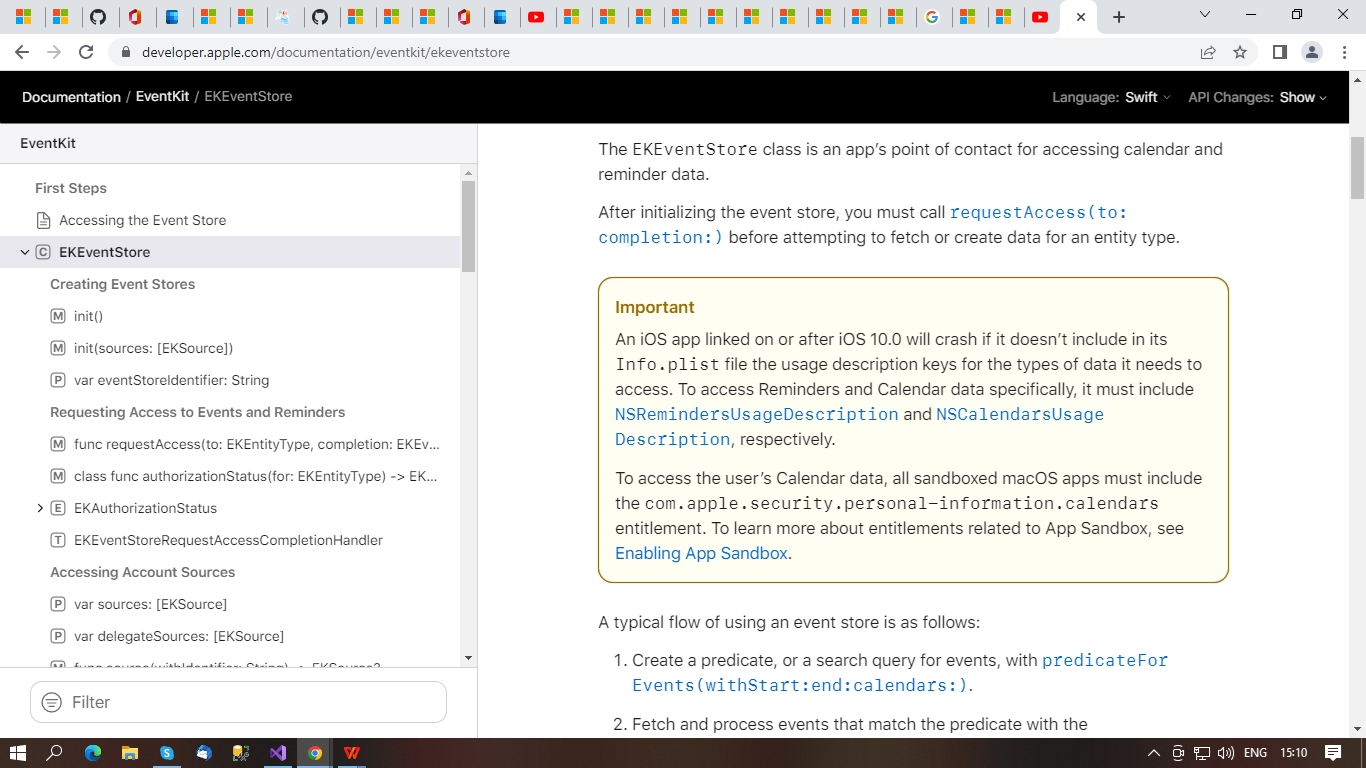This screenshot has width=1366, height=768.
Task: Click the First Steps heading in sidebar
Action: [71, 188]
